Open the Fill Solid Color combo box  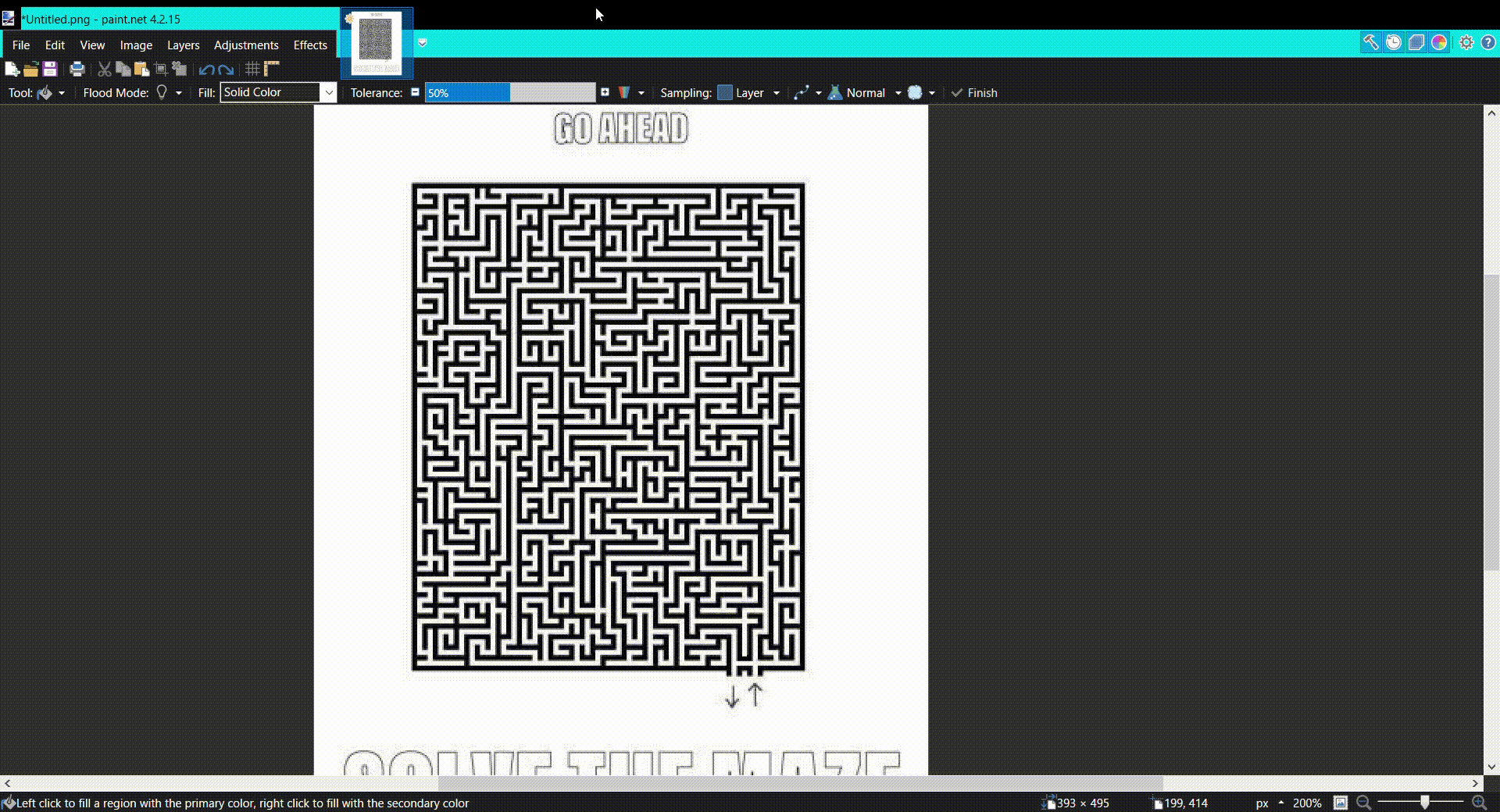[277, 92]
